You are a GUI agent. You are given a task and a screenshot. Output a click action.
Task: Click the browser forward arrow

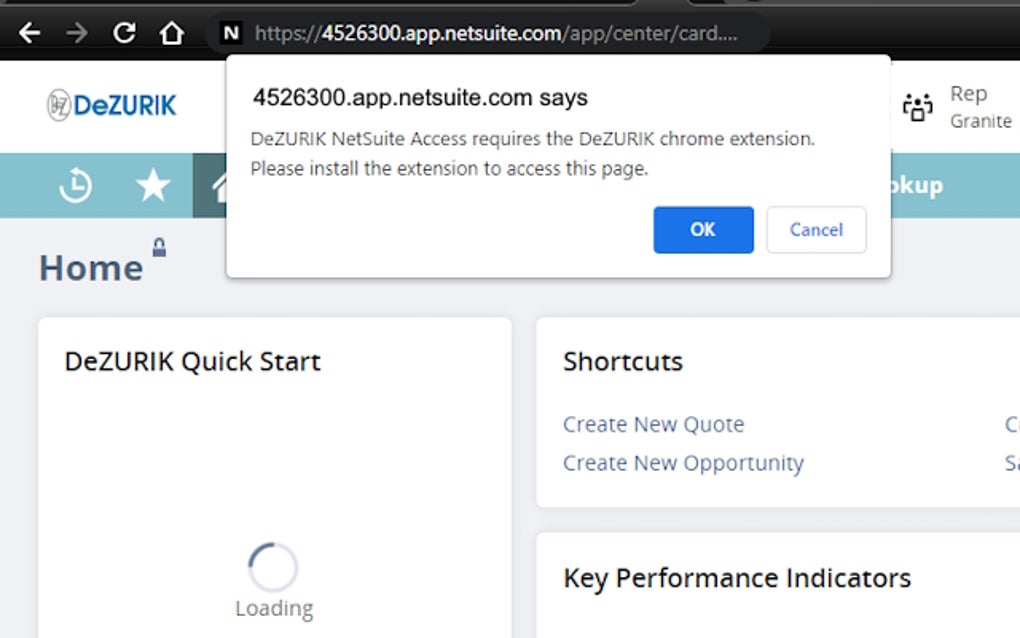[76, 32]
